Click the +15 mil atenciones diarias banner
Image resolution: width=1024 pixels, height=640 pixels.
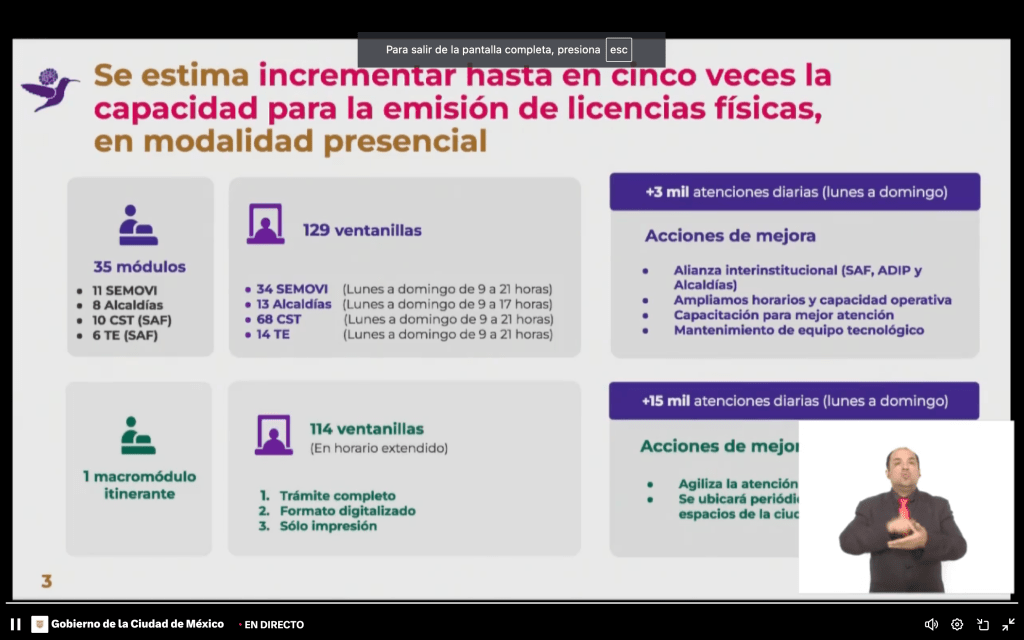[794, 401]
